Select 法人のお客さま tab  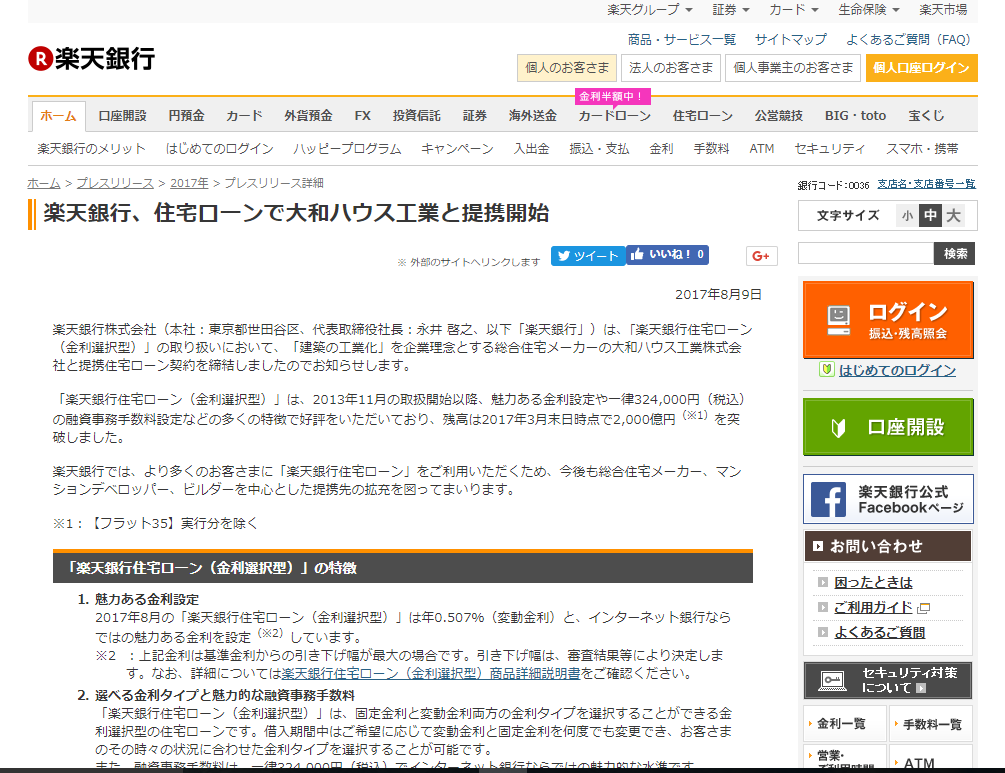[x=671, y=68]
